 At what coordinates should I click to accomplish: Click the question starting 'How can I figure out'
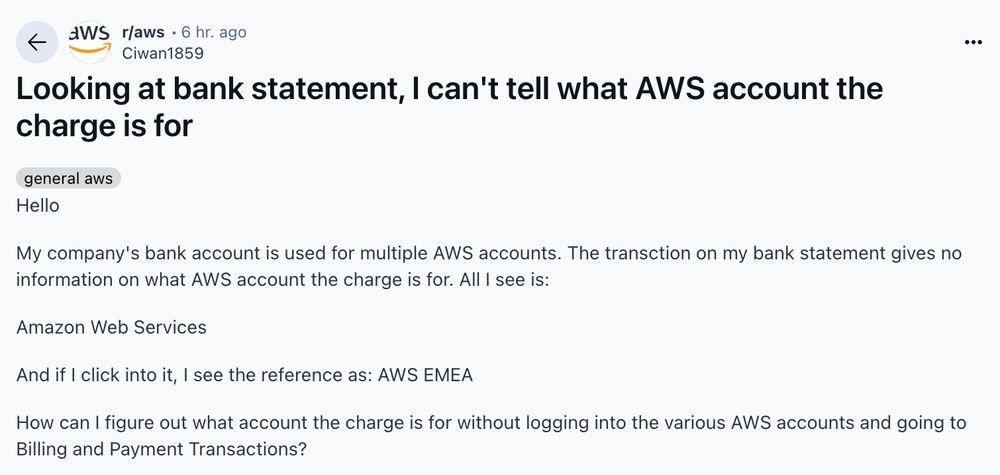pos(491,436)
